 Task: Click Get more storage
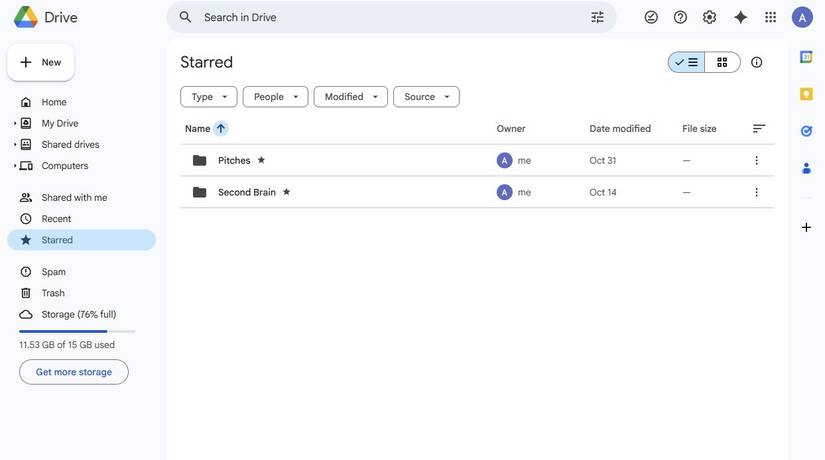[x=74, y=372]
